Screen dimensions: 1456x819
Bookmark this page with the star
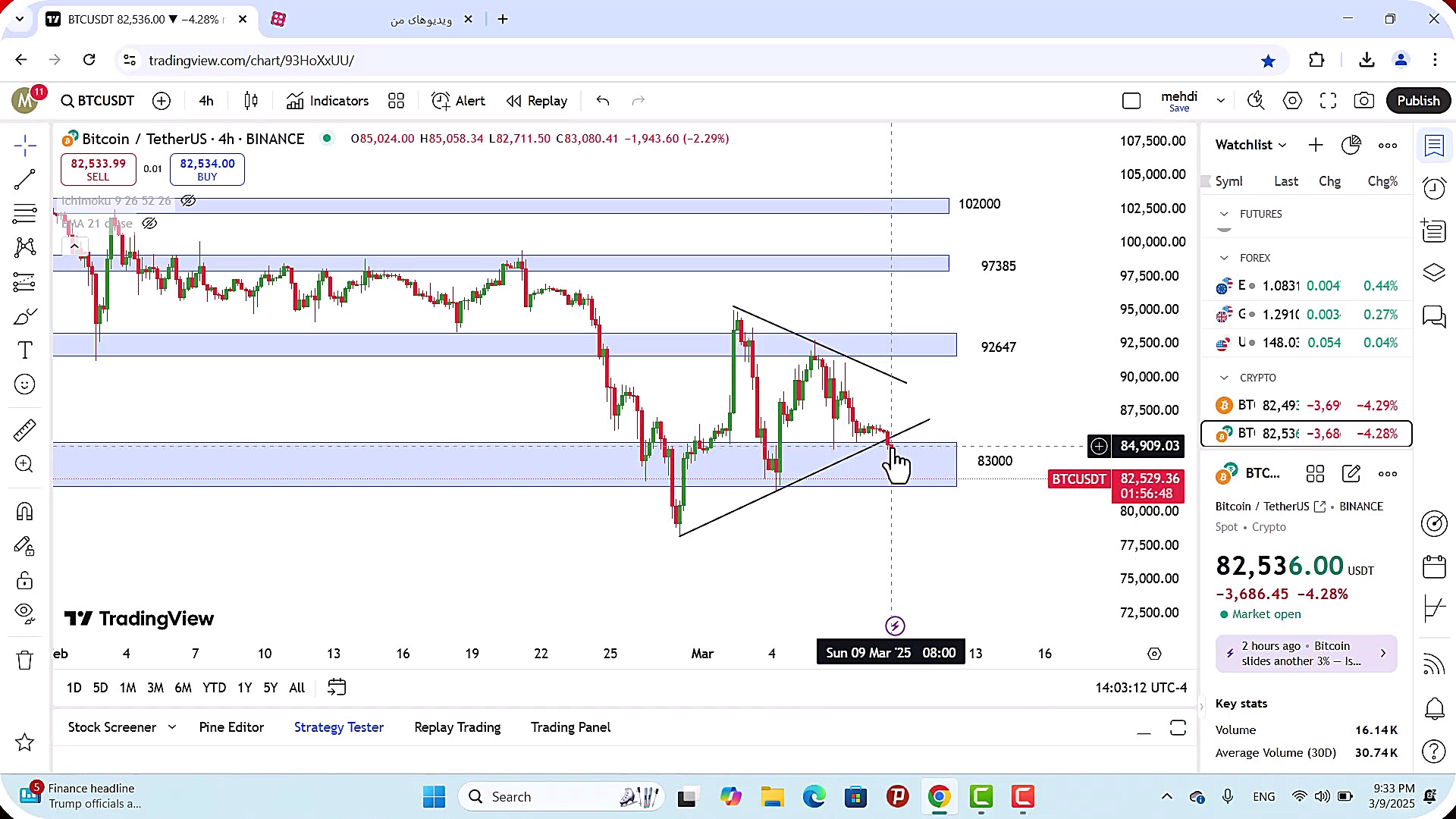coord(1268,61)
